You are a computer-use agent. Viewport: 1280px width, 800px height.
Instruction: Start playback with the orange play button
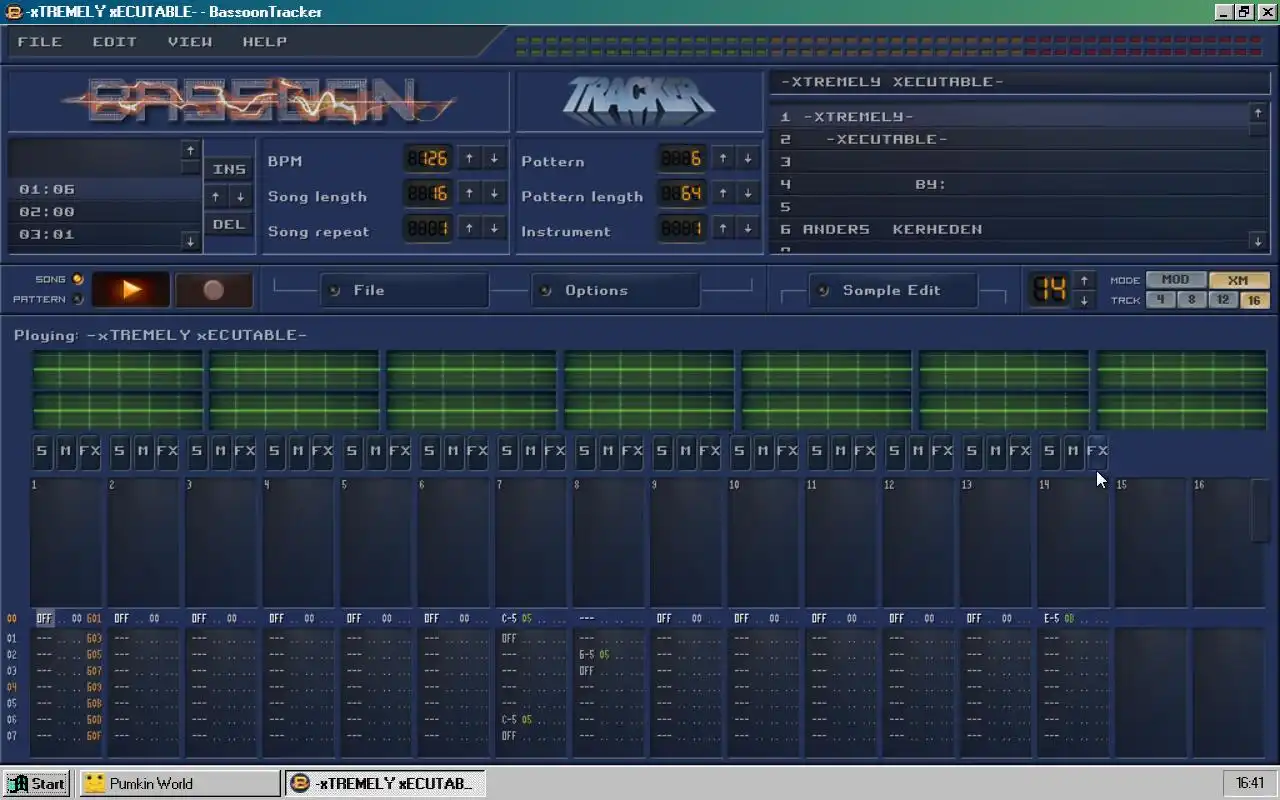(x=131, y=290)
